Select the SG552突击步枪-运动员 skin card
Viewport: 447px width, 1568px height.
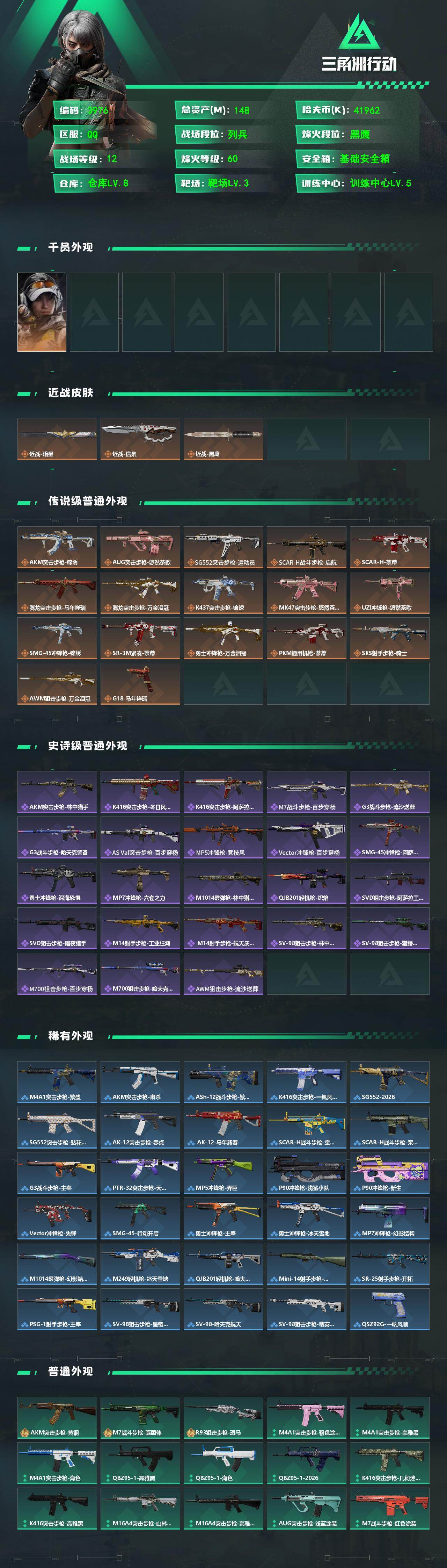223,547
